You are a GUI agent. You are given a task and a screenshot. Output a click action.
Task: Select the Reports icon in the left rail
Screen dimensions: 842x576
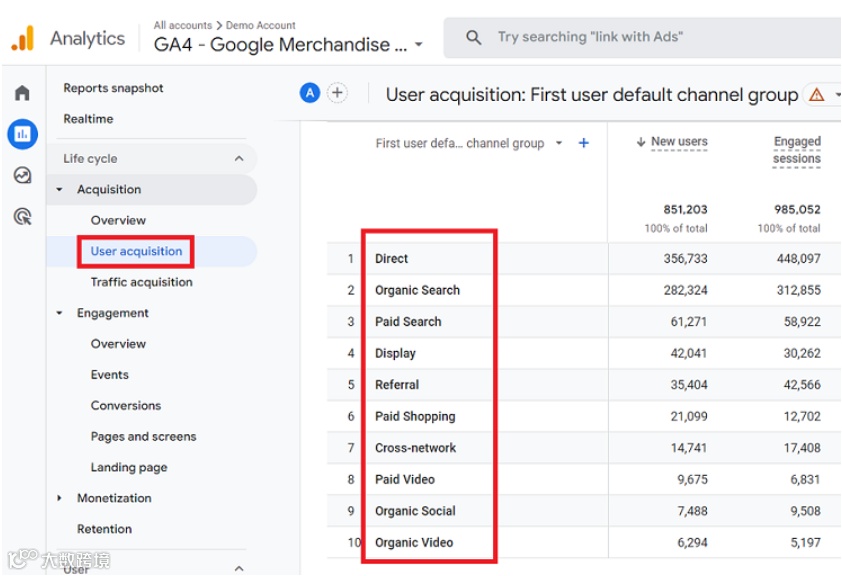(x=22, y=134)
